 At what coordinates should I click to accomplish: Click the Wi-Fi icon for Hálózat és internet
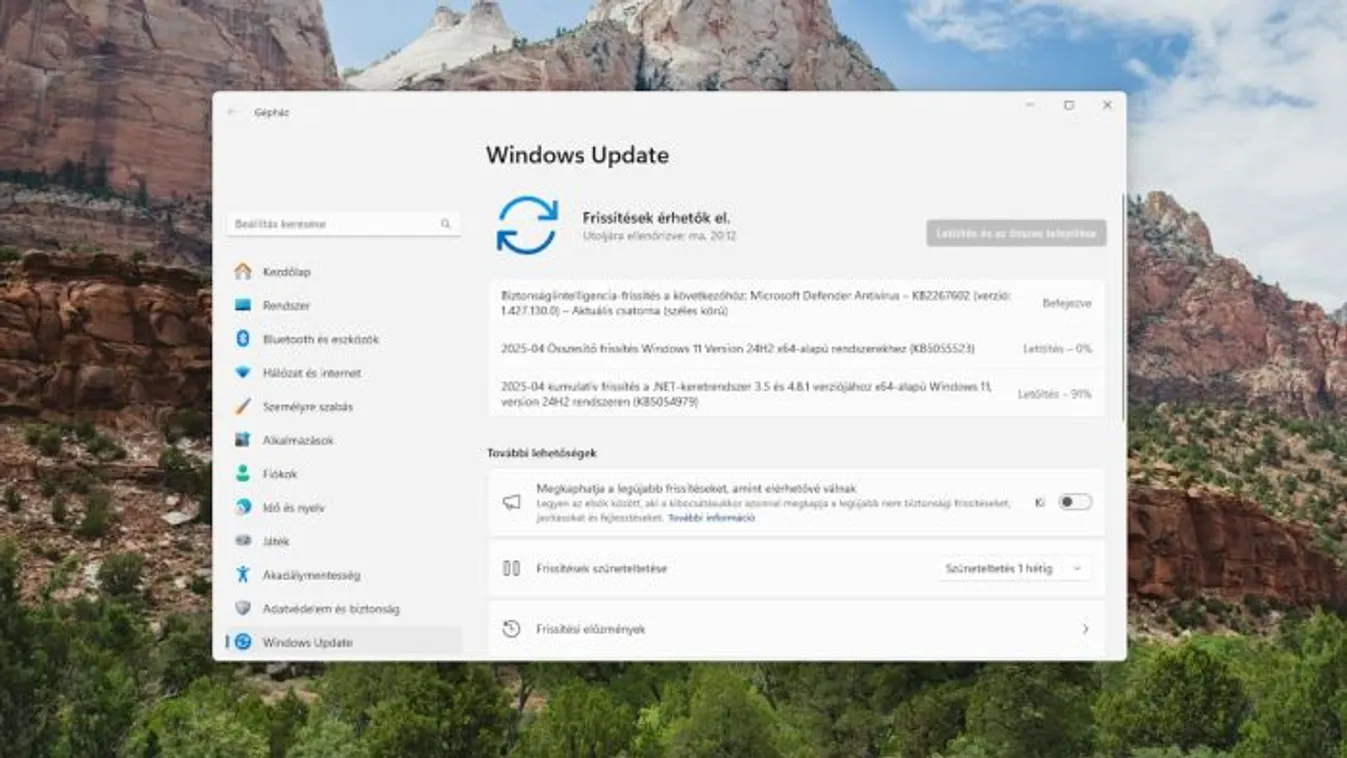pyautogui.click(x=243, y=373)
